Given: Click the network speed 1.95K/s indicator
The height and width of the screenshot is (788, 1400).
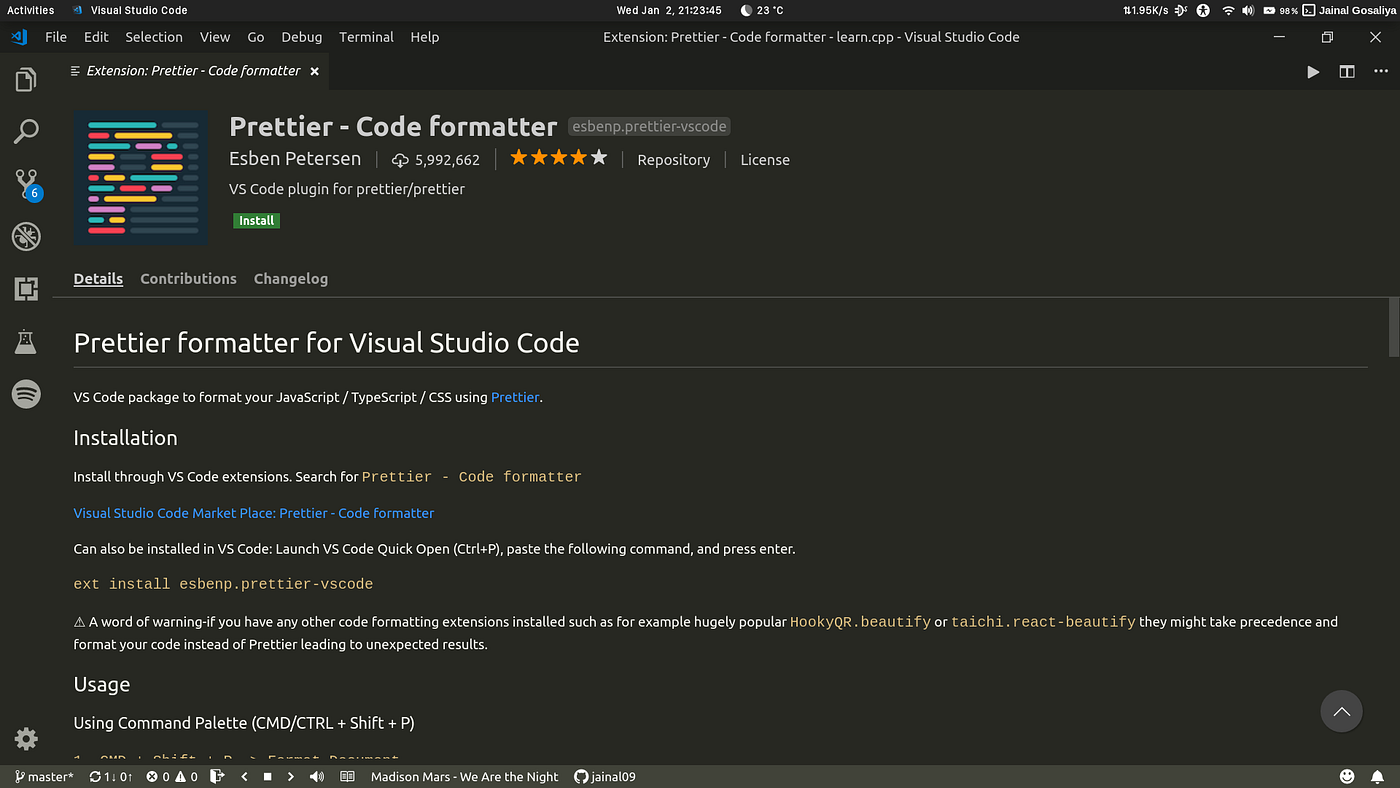Looking at the screenshot, I should click(1148, 10).
